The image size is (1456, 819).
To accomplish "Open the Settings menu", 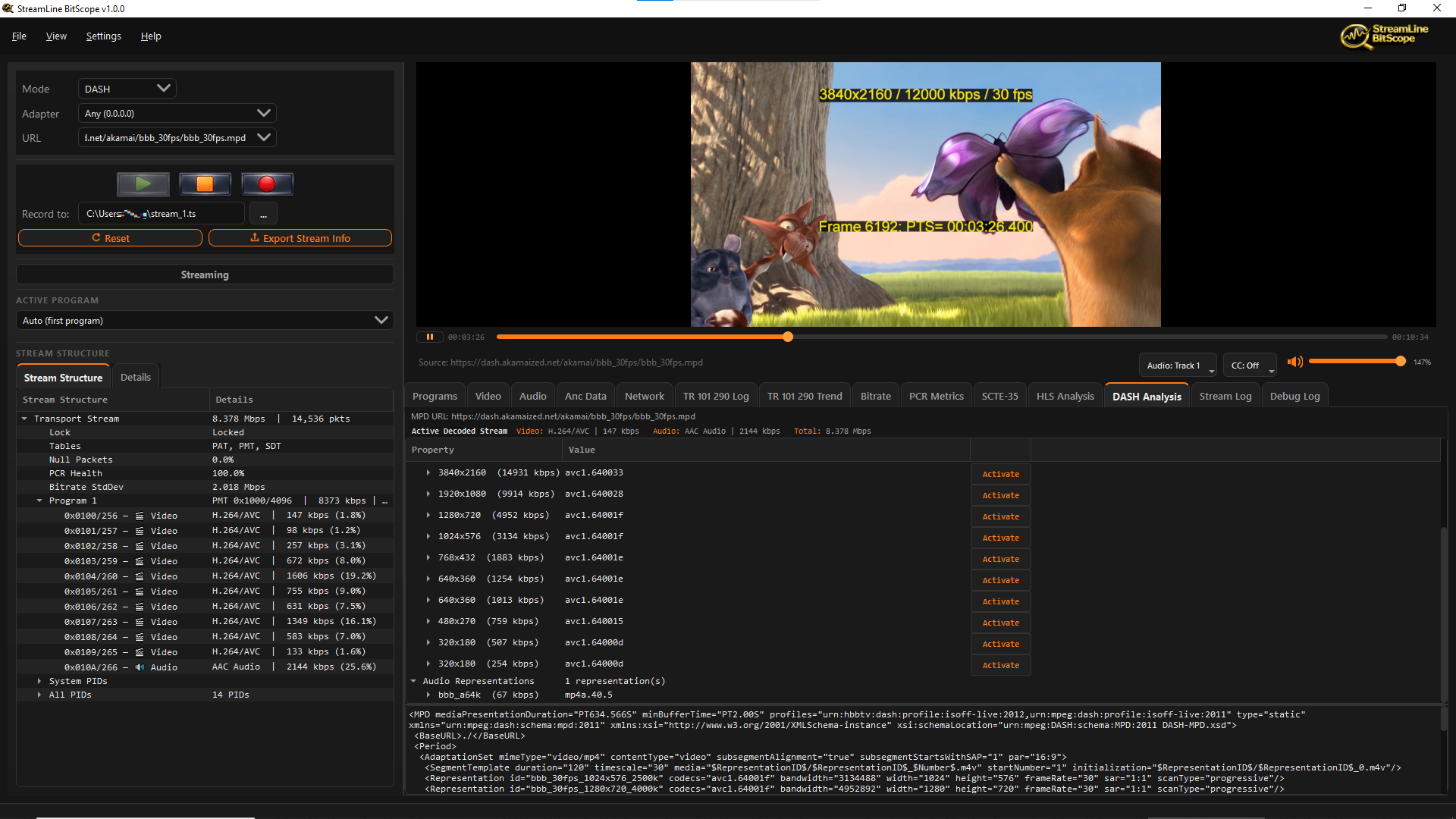I will pyautogui.click(x=103, y=36).
